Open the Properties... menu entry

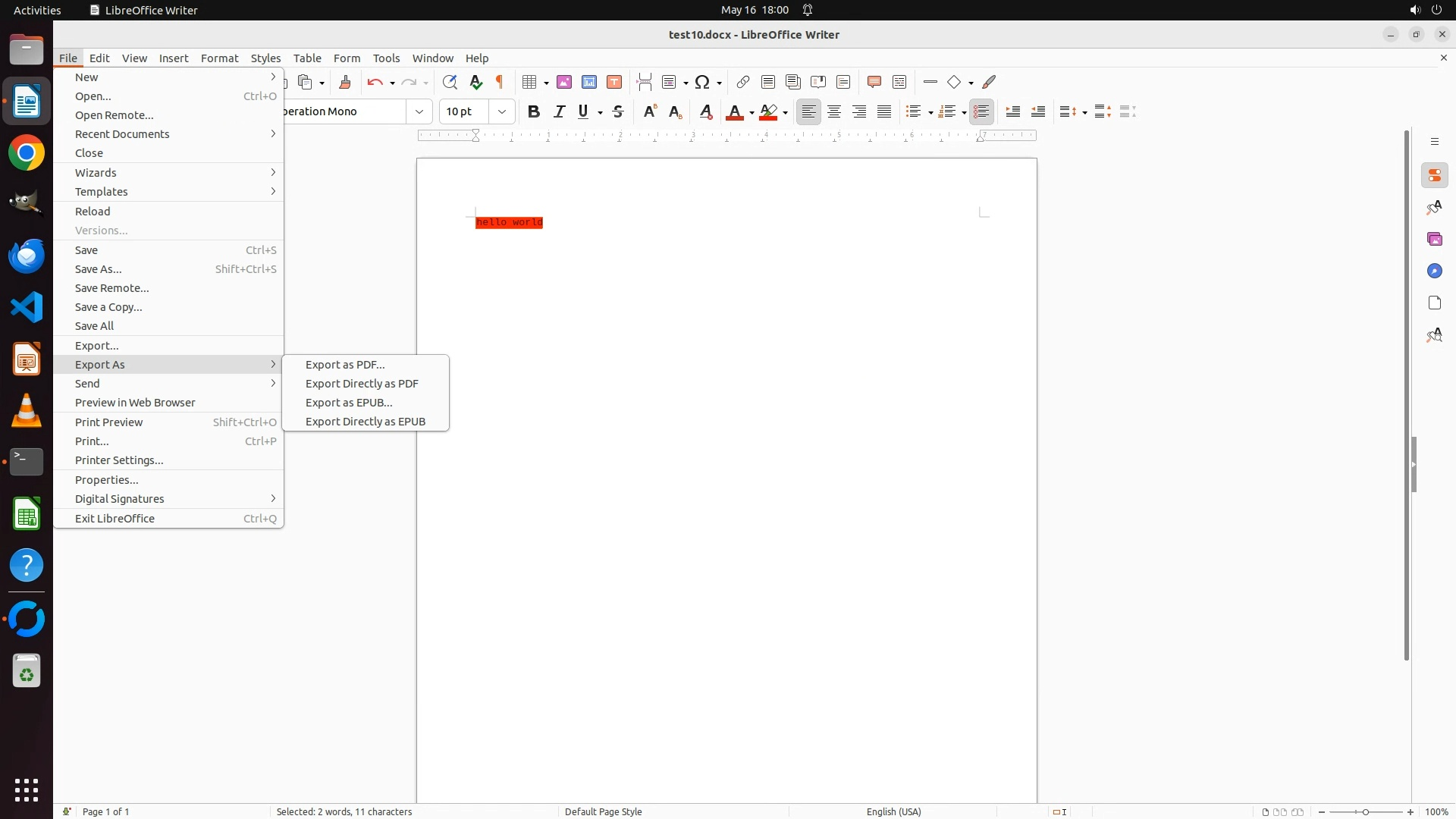(x=106, y=480)
